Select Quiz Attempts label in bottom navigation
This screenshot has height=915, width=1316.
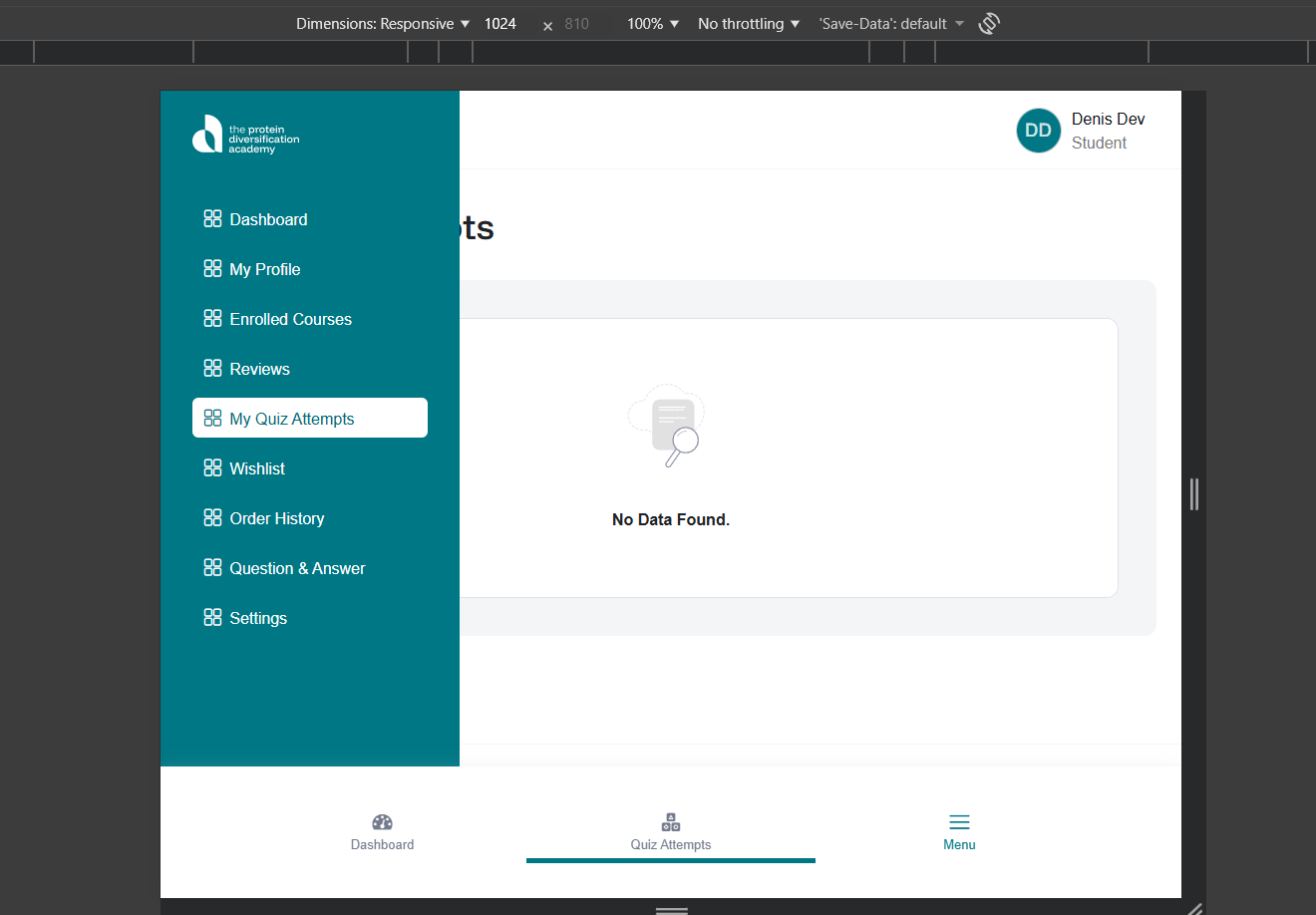(671, 844)
